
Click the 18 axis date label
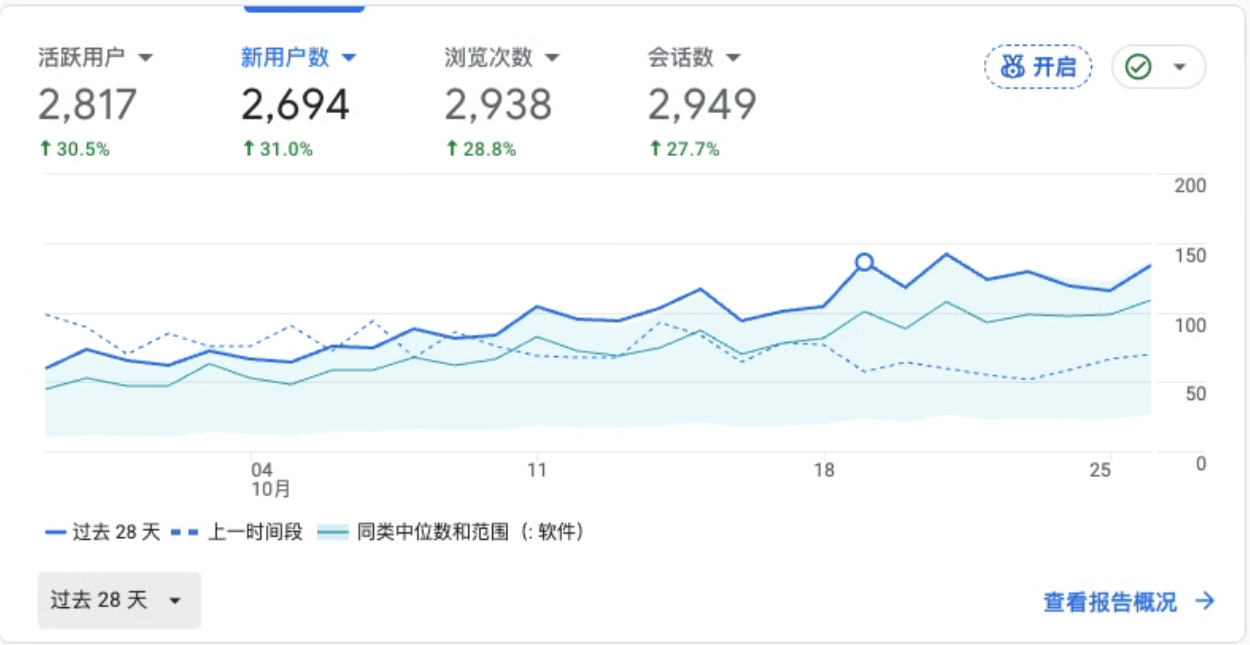point(823,469)
